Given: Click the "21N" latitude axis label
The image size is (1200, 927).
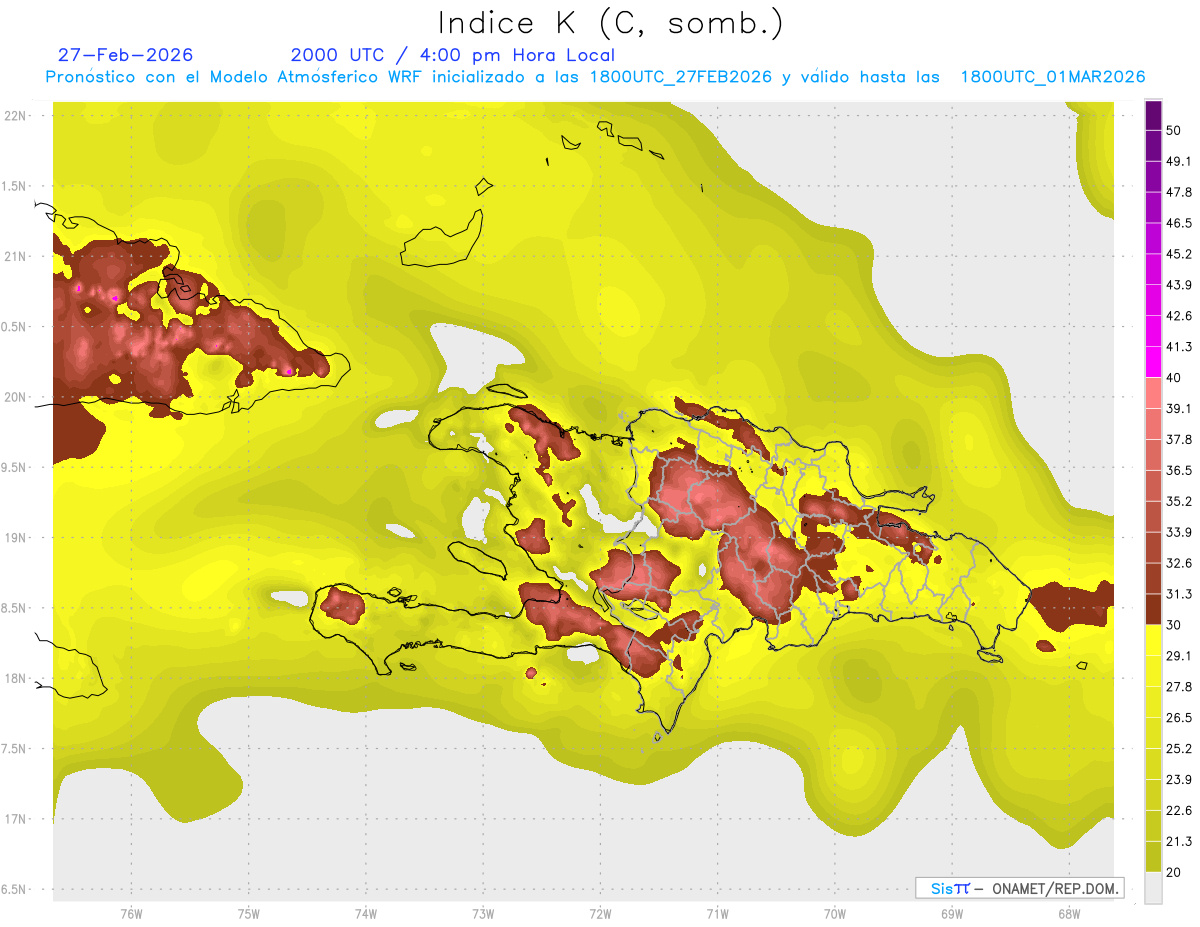Looking at the screenshot, I should [16, 257].
